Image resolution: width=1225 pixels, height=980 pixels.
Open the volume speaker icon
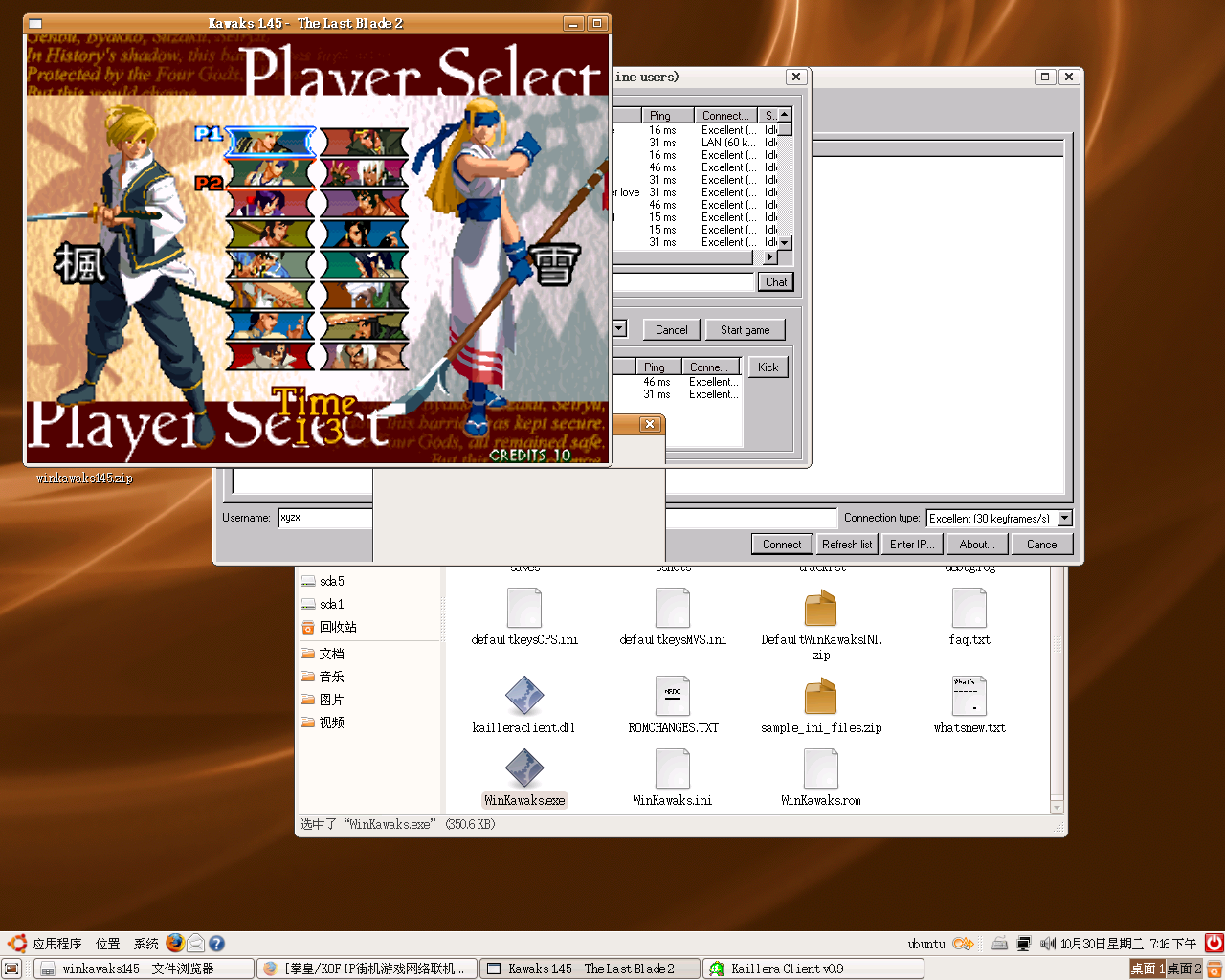[x=1048, y=944]
